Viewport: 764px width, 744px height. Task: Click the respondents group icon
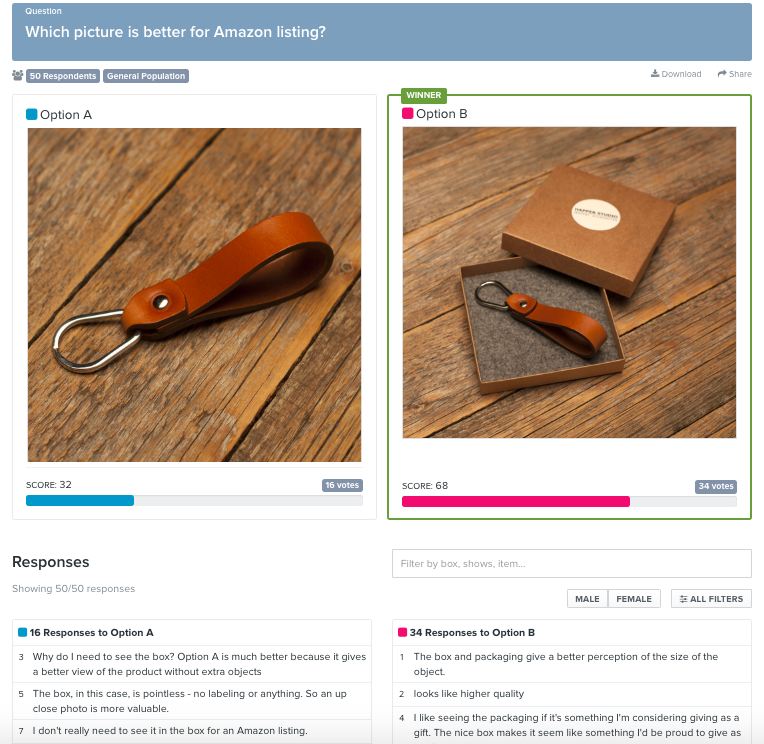tap(18, 76)
